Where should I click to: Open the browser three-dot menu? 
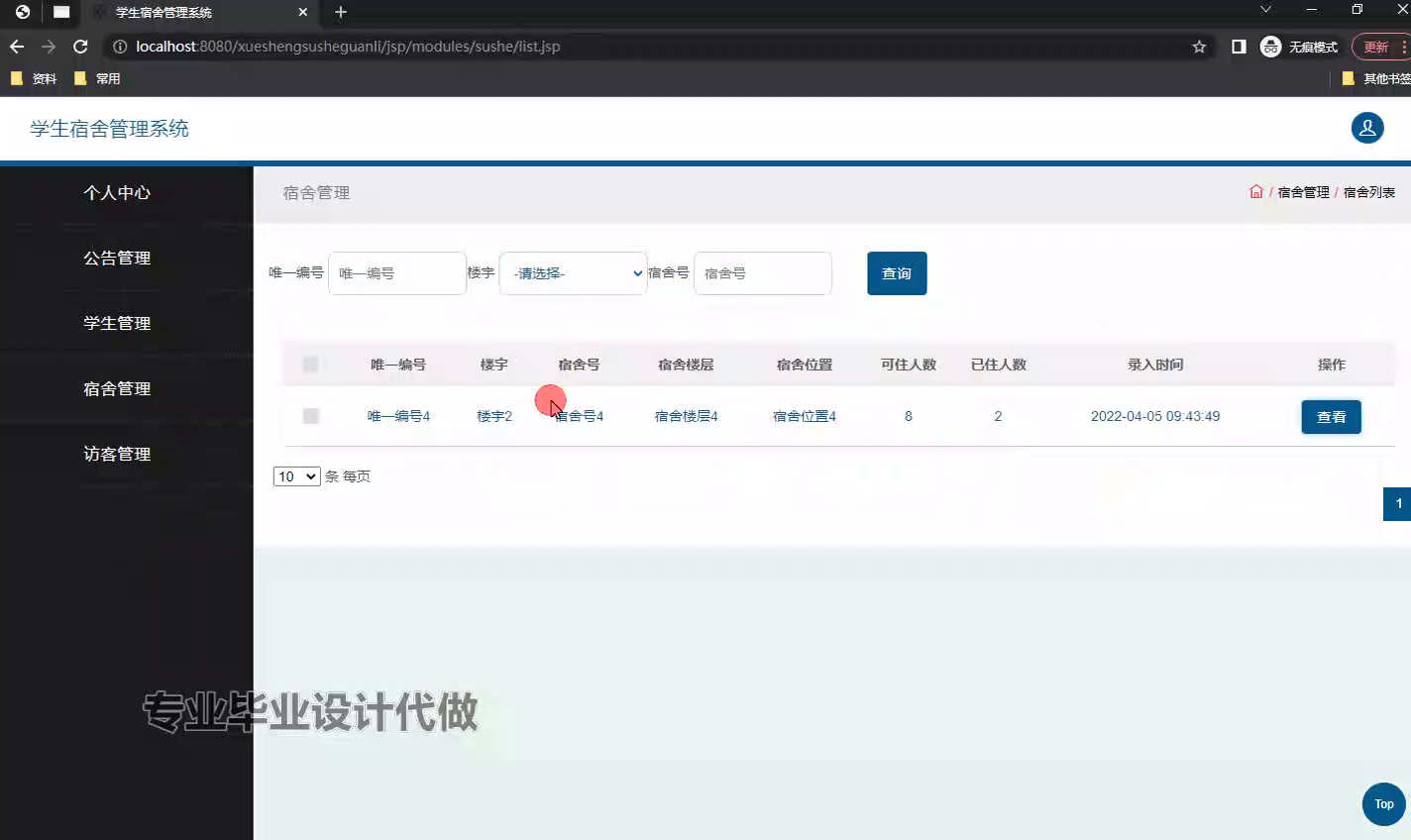(x=1404, y=47)
